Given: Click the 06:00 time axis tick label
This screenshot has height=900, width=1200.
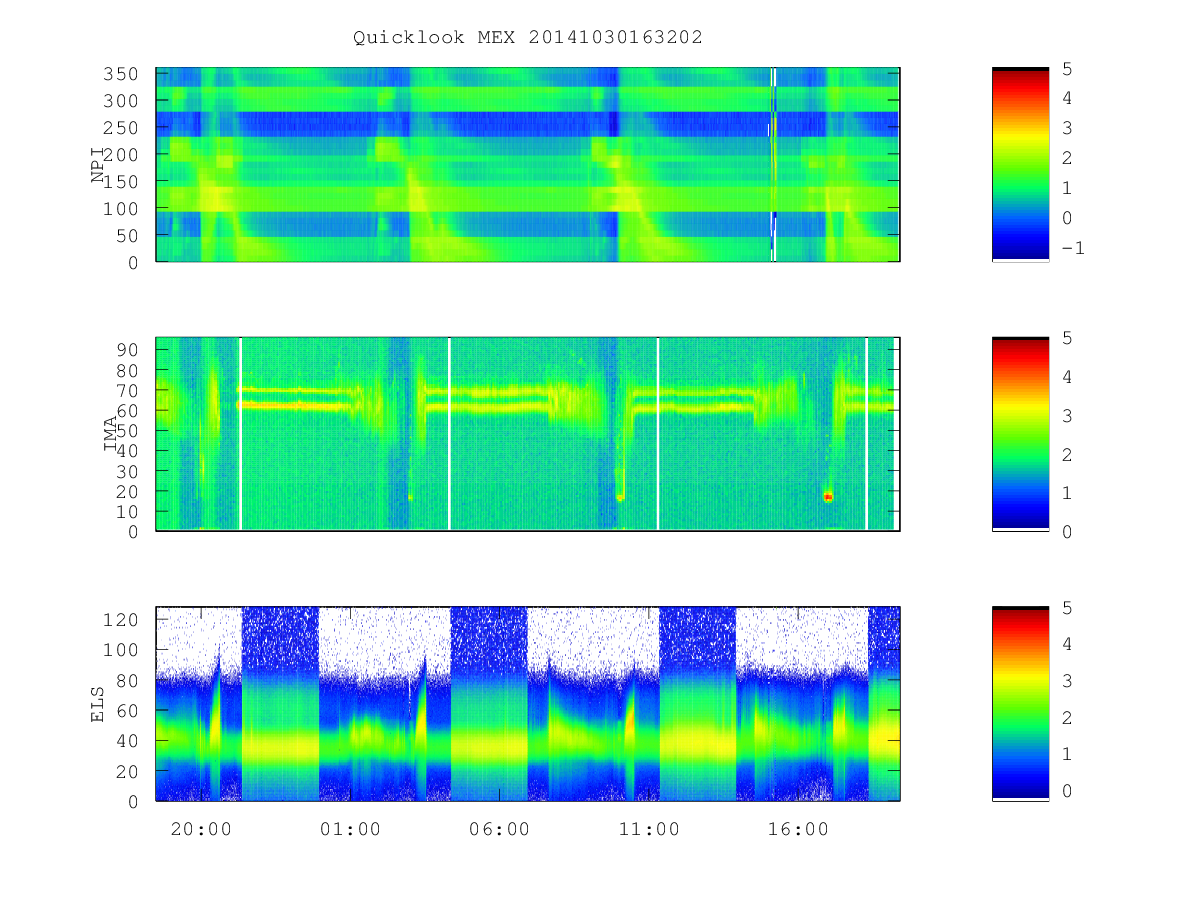Looking at the screenshot, I should pos(499,829).
